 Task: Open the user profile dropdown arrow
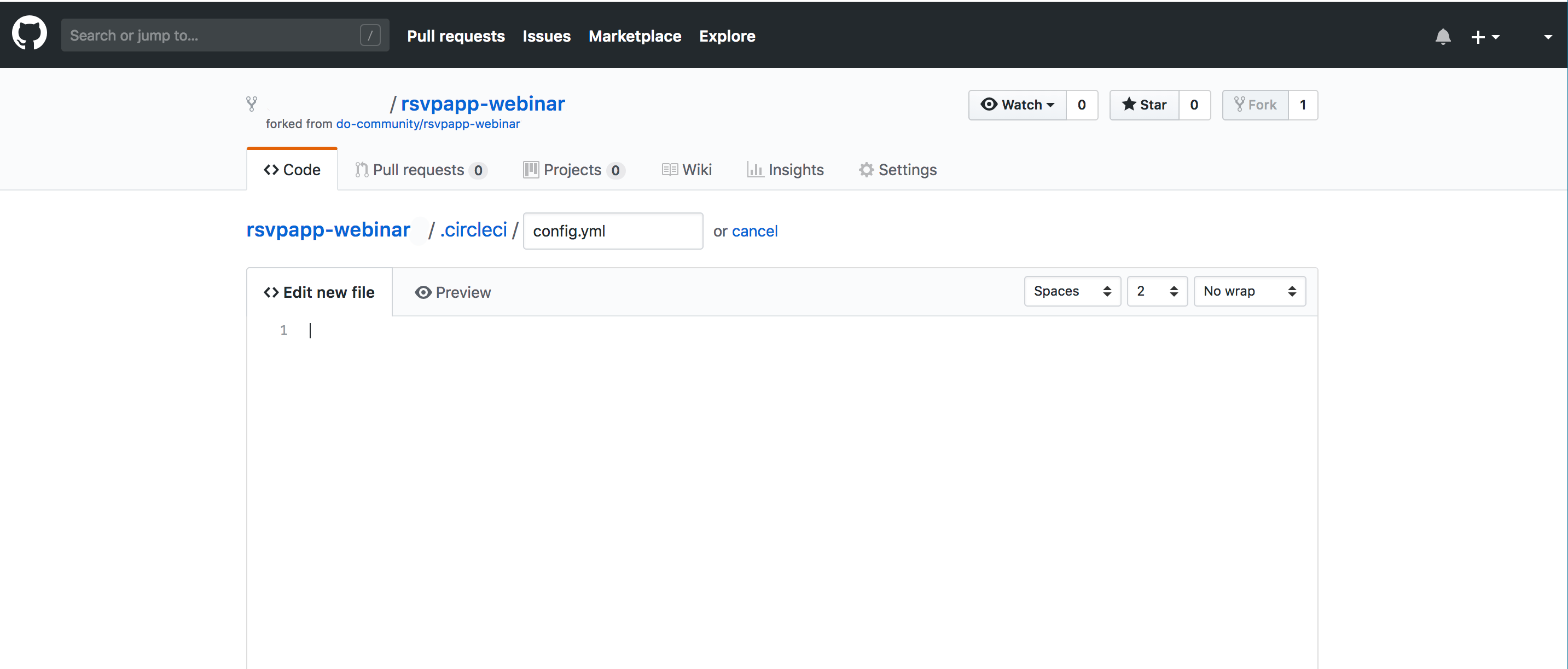coord(1548,37)
